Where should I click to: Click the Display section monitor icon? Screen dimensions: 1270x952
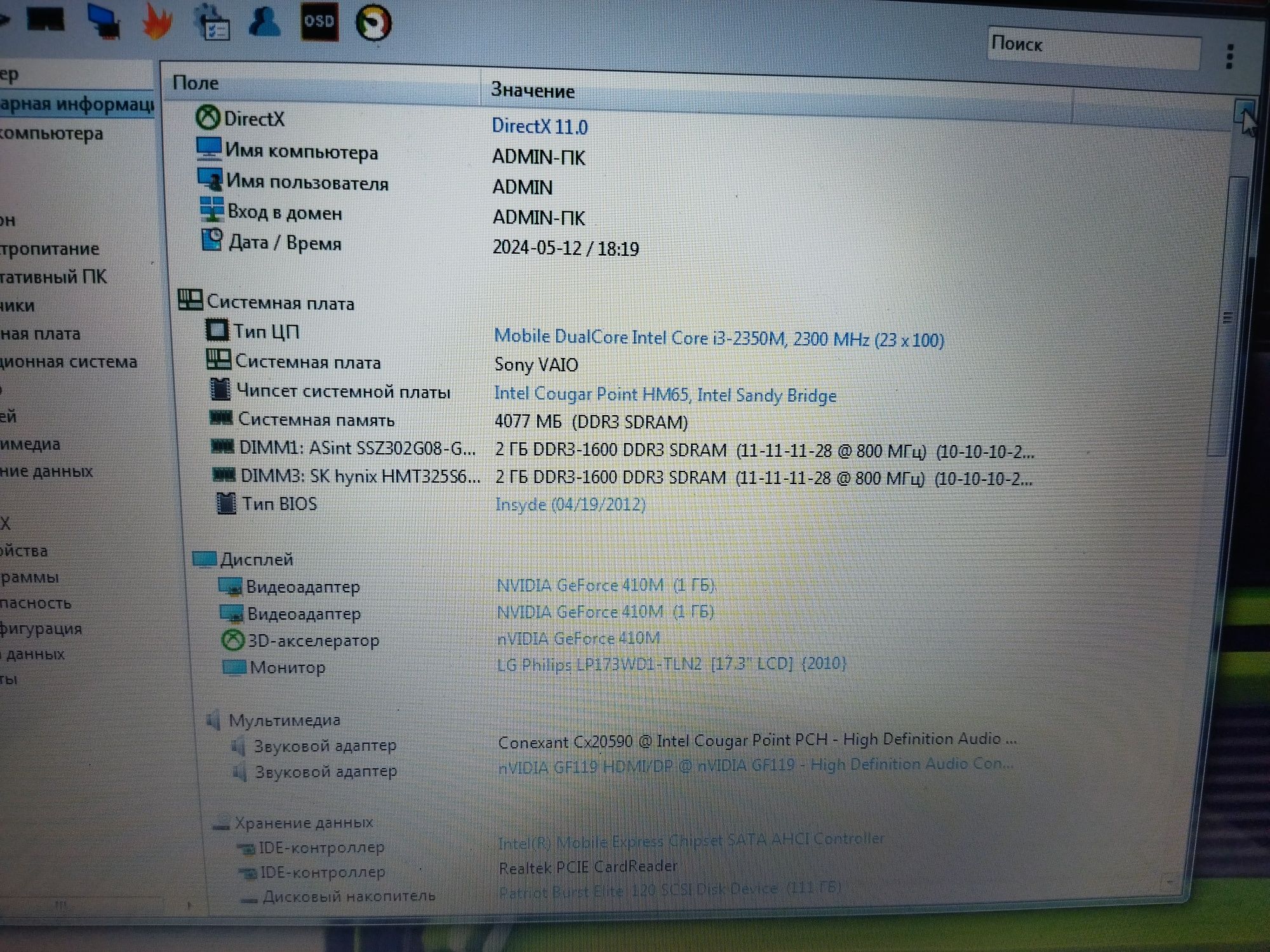204,559
